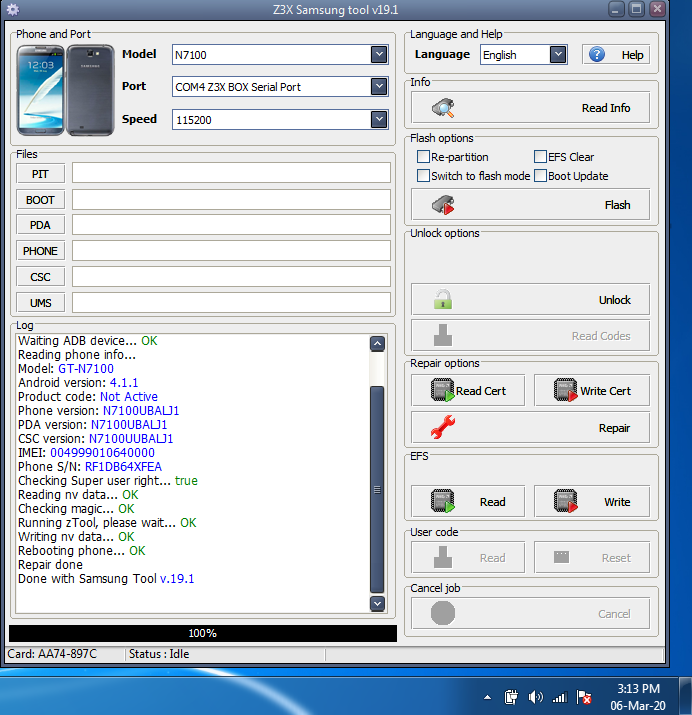This screenshot has width=692, height=715.
Task: Click the model text GT-N7100
Action: pos(86,368)
